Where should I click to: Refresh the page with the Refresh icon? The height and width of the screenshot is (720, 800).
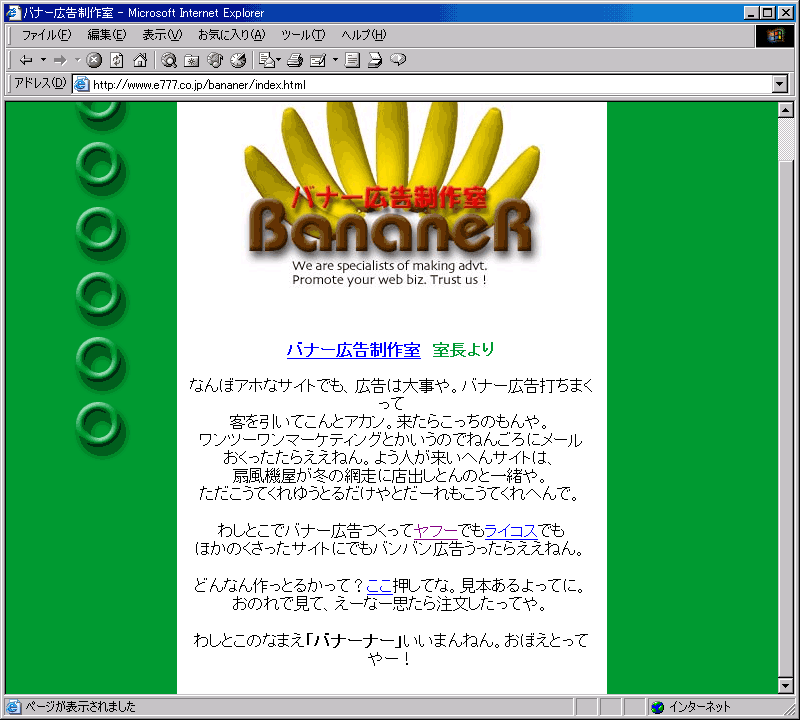tap(117, 60)
